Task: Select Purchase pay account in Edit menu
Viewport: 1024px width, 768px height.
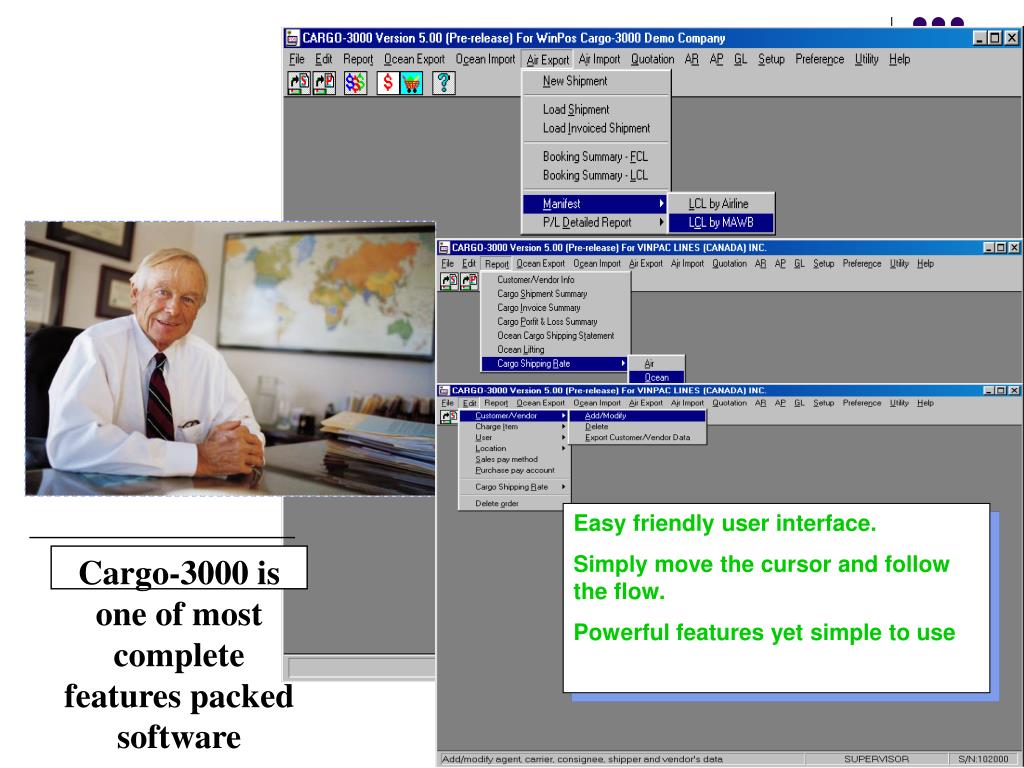Action: tap(513, 470)
